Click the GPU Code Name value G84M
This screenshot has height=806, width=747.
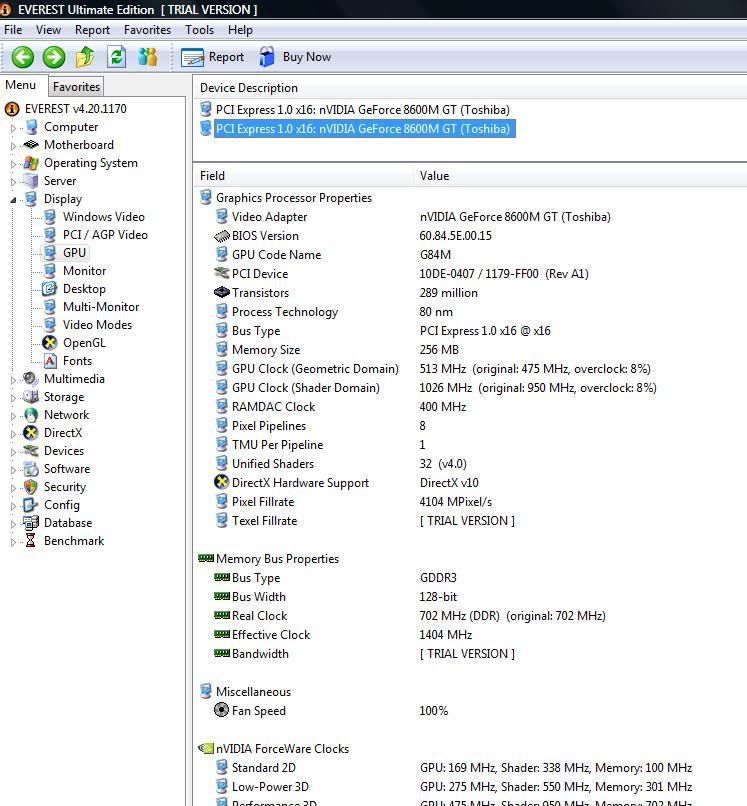pos(435,255)
